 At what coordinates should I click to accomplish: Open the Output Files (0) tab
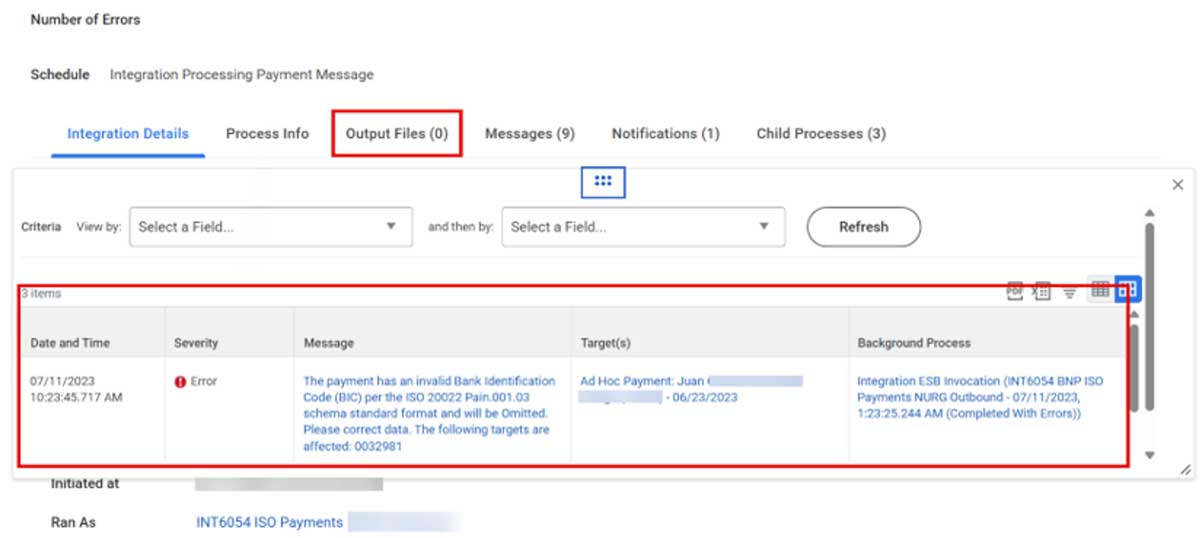(397, 133)
